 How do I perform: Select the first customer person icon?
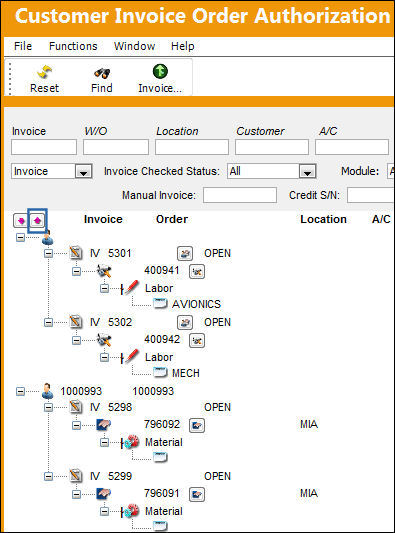click(48, 238)
